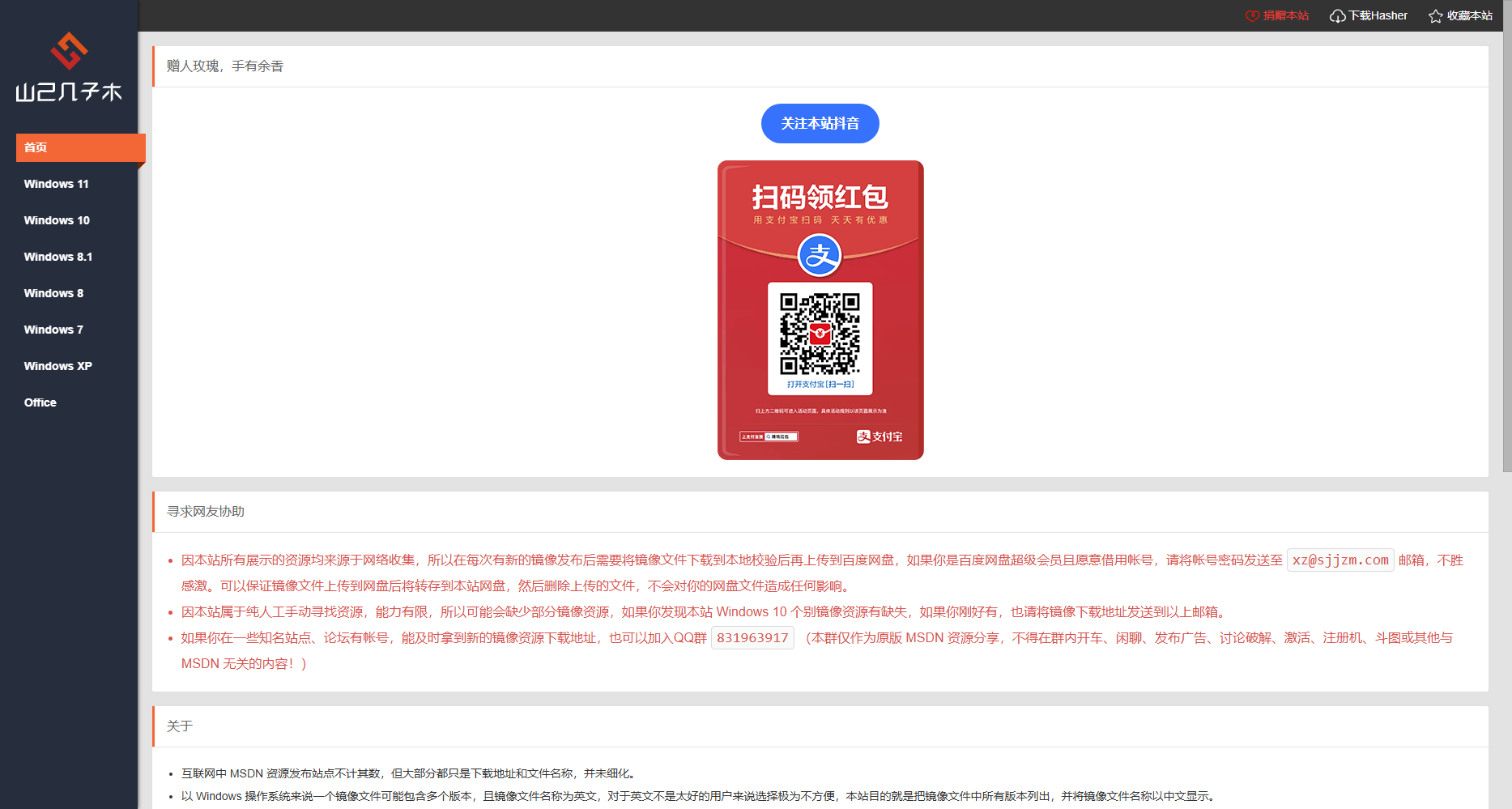The height and width of the screenshot is (809, 1512).
Task: Click the Alipay 支 logo on red packet
Action: point(820,256)
